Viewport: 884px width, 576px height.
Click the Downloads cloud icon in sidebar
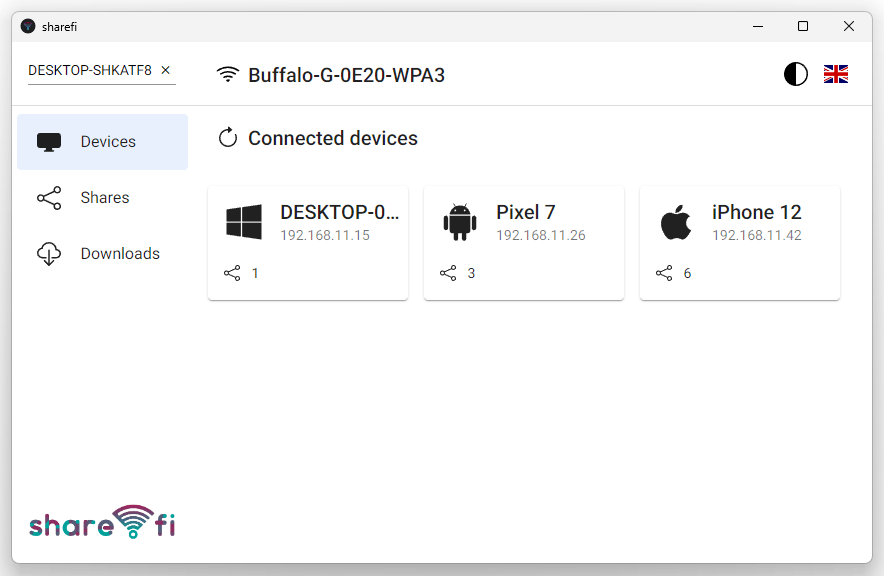click(49, 254)
